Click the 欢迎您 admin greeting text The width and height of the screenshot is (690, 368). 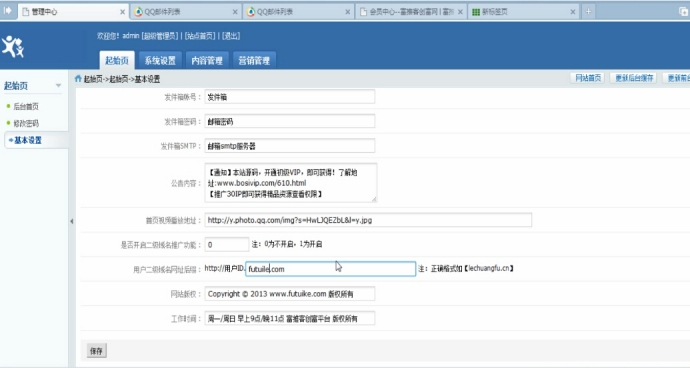[x=118, y=36]
